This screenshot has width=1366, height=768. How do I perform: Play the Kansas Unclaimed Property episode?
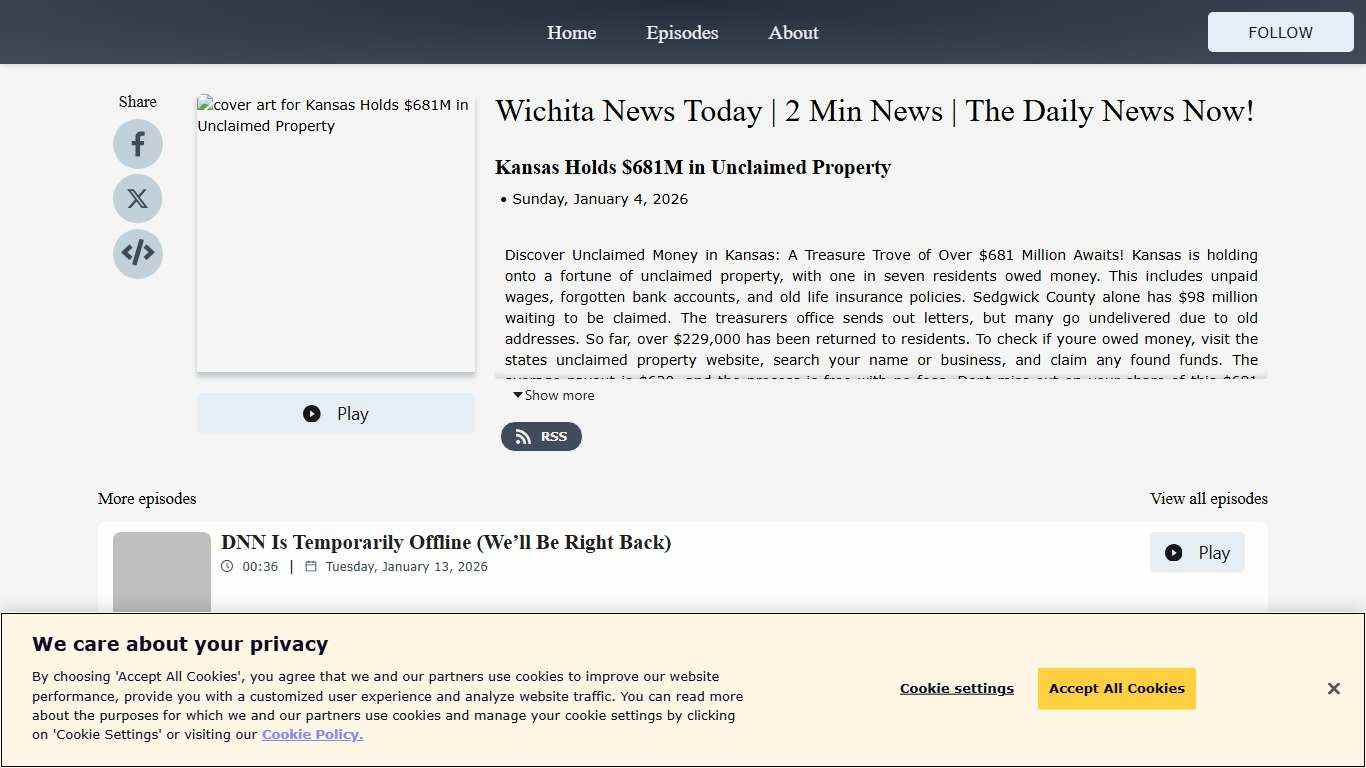pos(335,413)
